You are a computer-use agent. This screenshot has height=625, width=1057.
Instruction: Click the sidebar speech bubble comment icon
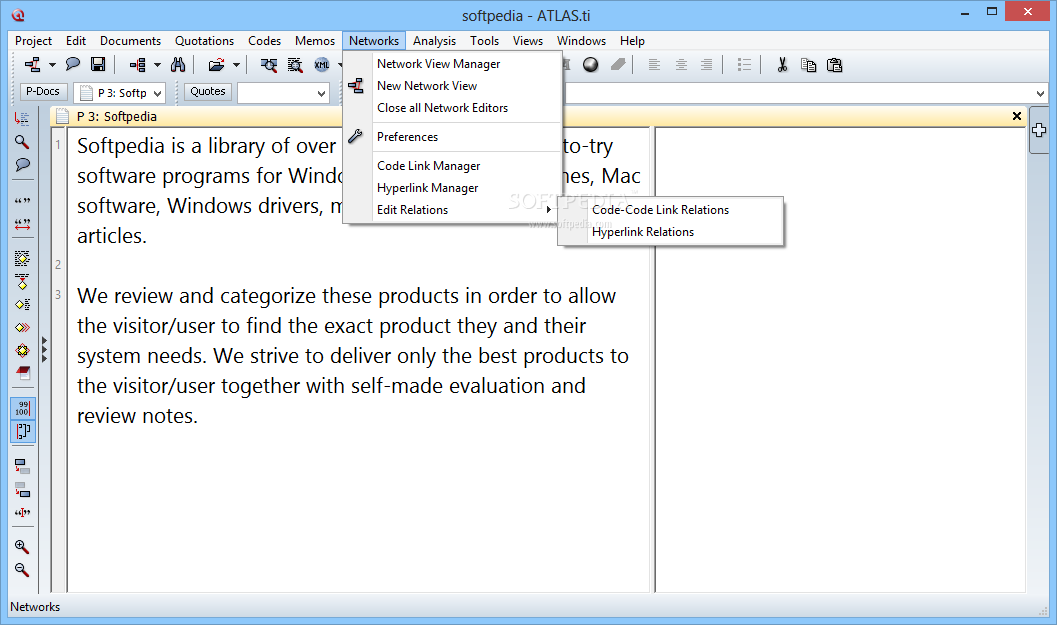click(22, 165)
